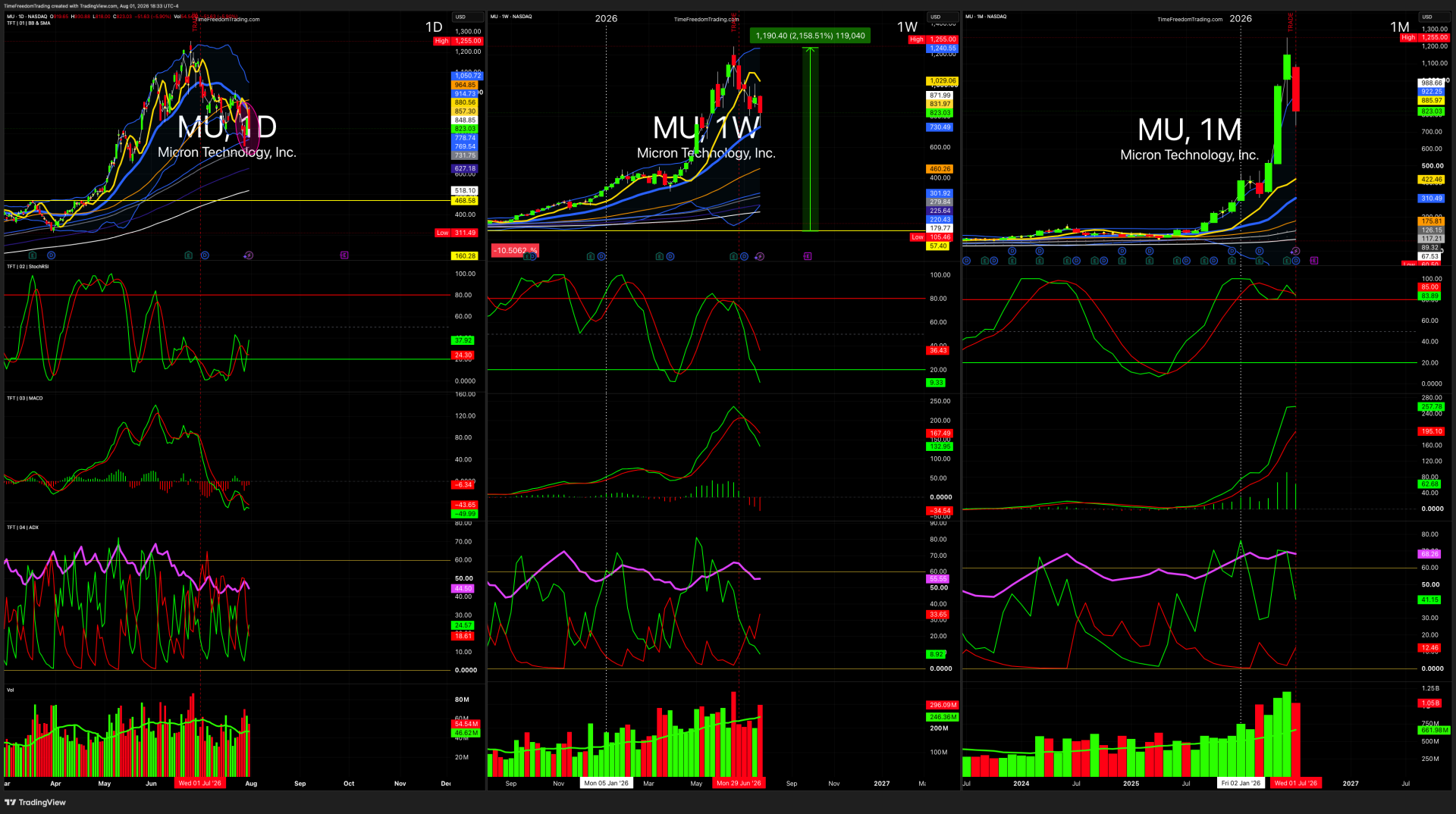Select the TFT | 03 | MACD indicator legend
This screenshot has height=814, width=1456.
(x=25, y=398)
